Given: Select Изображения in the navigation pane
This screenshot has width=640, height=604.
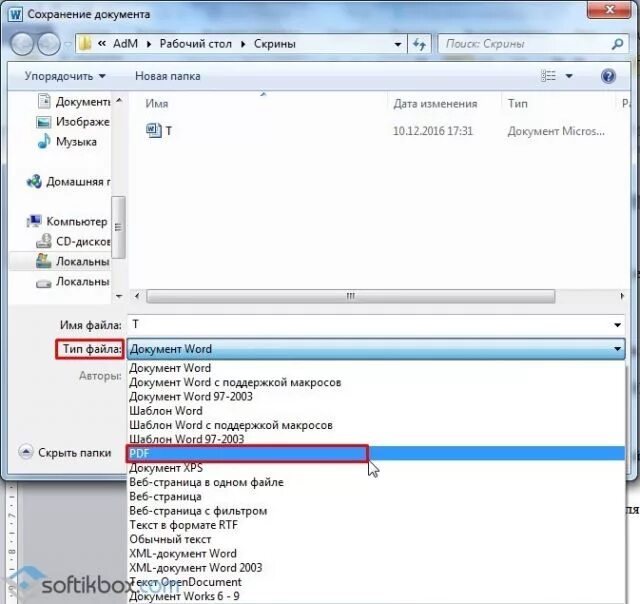Looking at the screenshot, I should tap(73, 122).
